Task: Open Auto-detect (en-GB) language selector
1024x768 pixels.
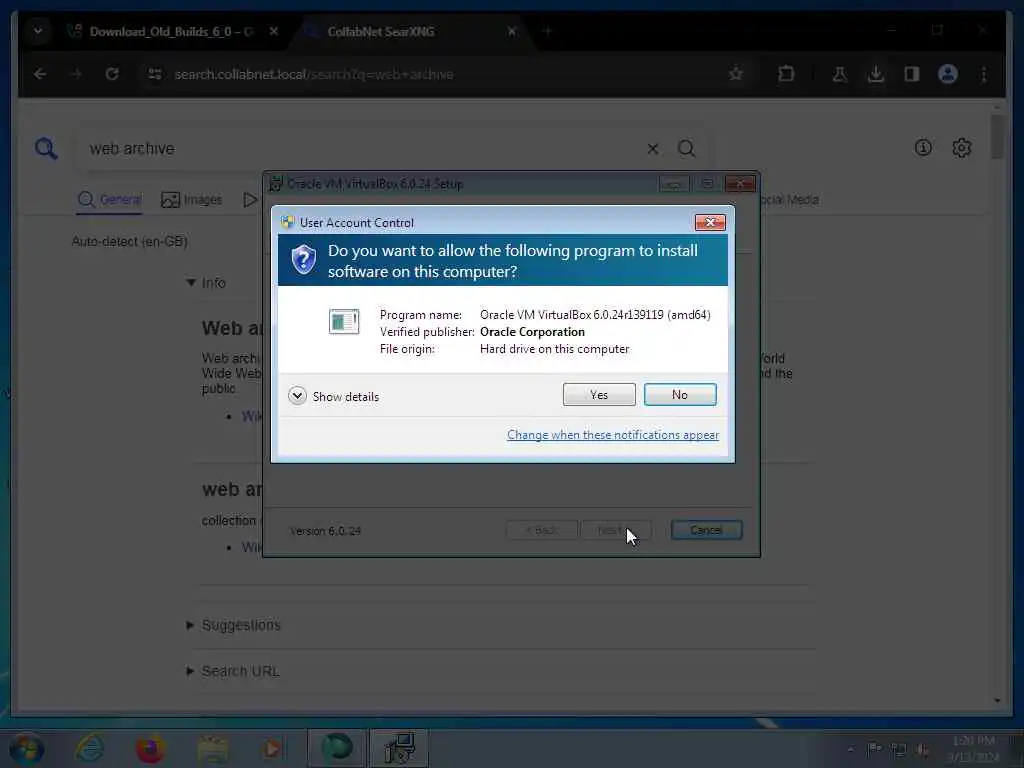Action: pyautogui.click(x=129, y=242)
